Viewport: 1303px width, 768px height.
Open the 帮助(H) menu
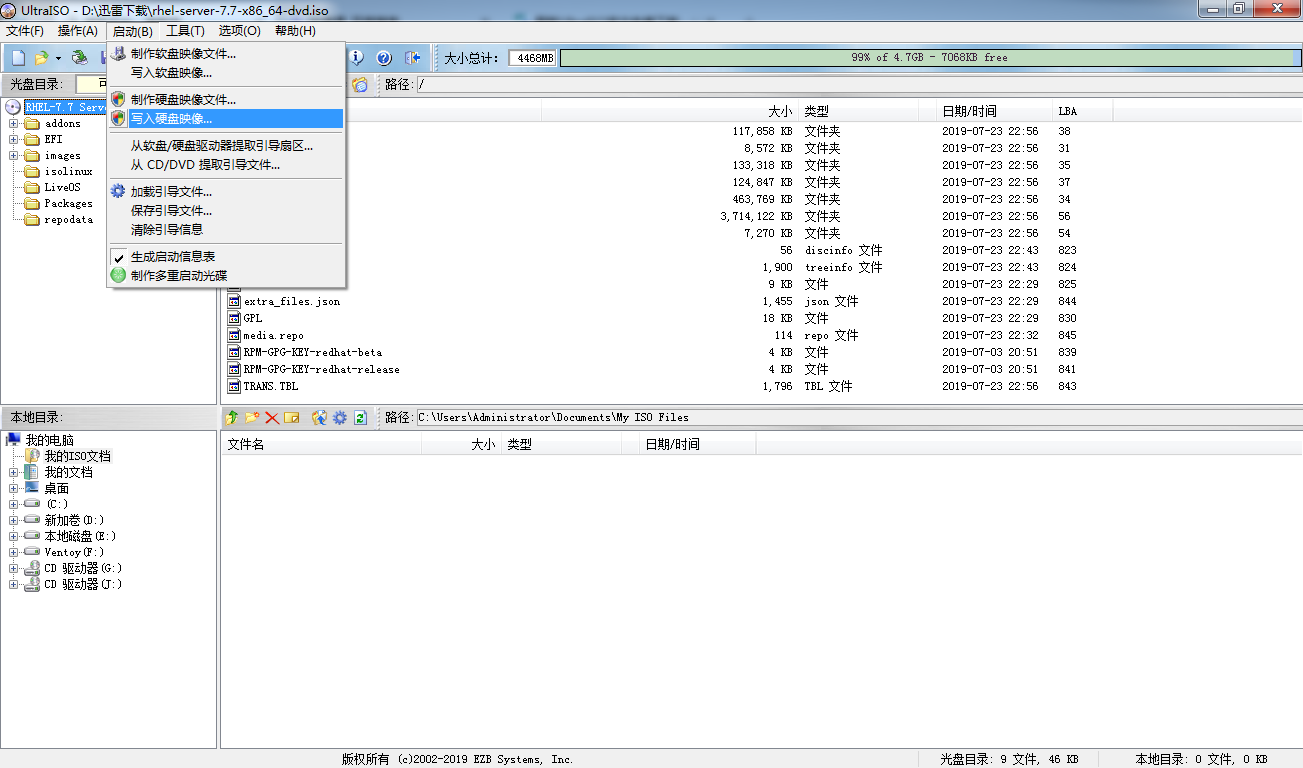pos(295,31)
